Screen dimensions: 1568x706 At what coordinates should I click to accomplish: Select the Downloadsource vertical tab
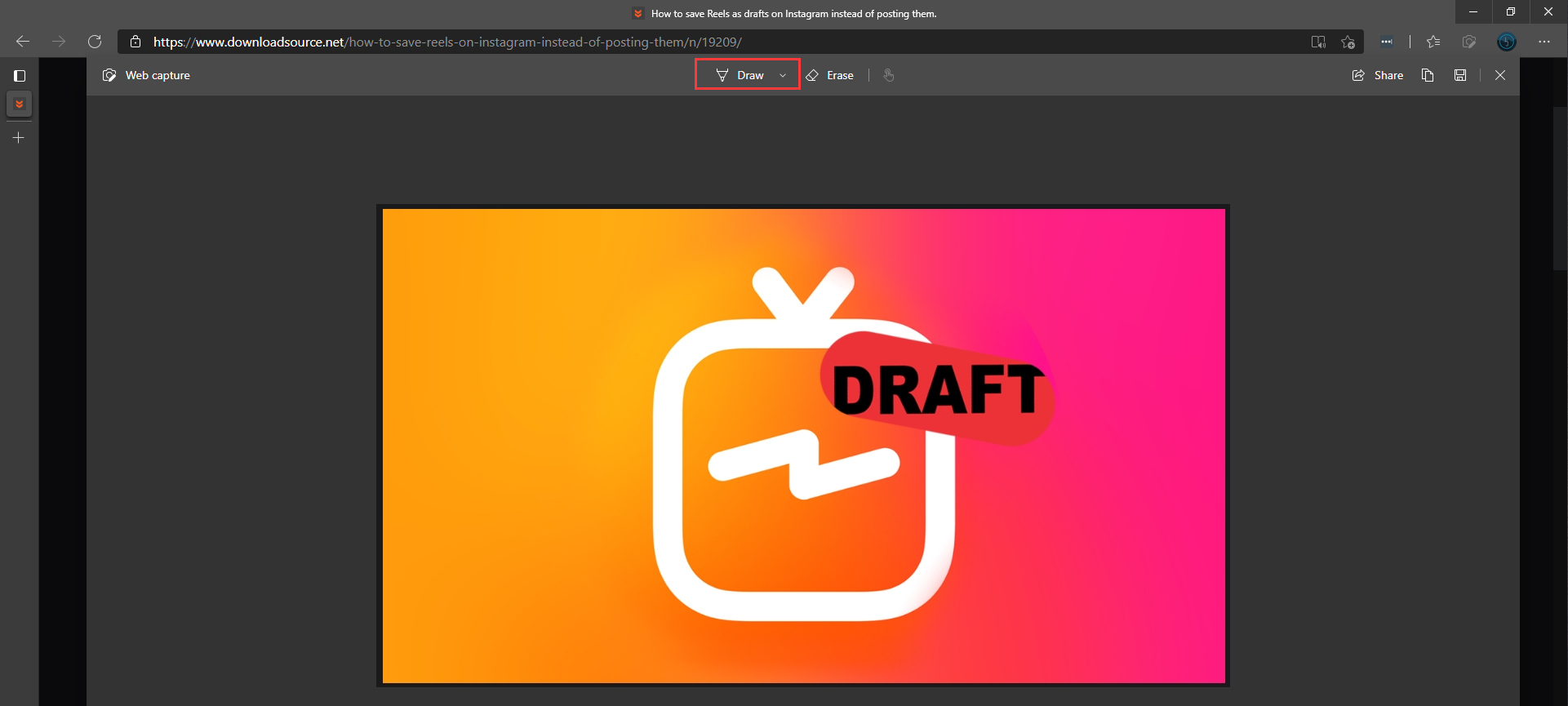[x=20, y=104]
